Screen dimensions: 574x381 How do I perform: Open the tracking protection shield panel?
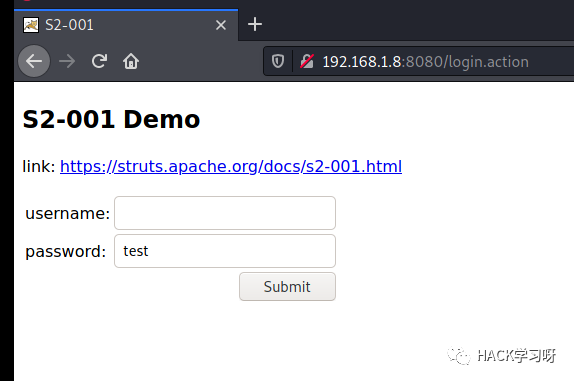(x=278, y=61)
